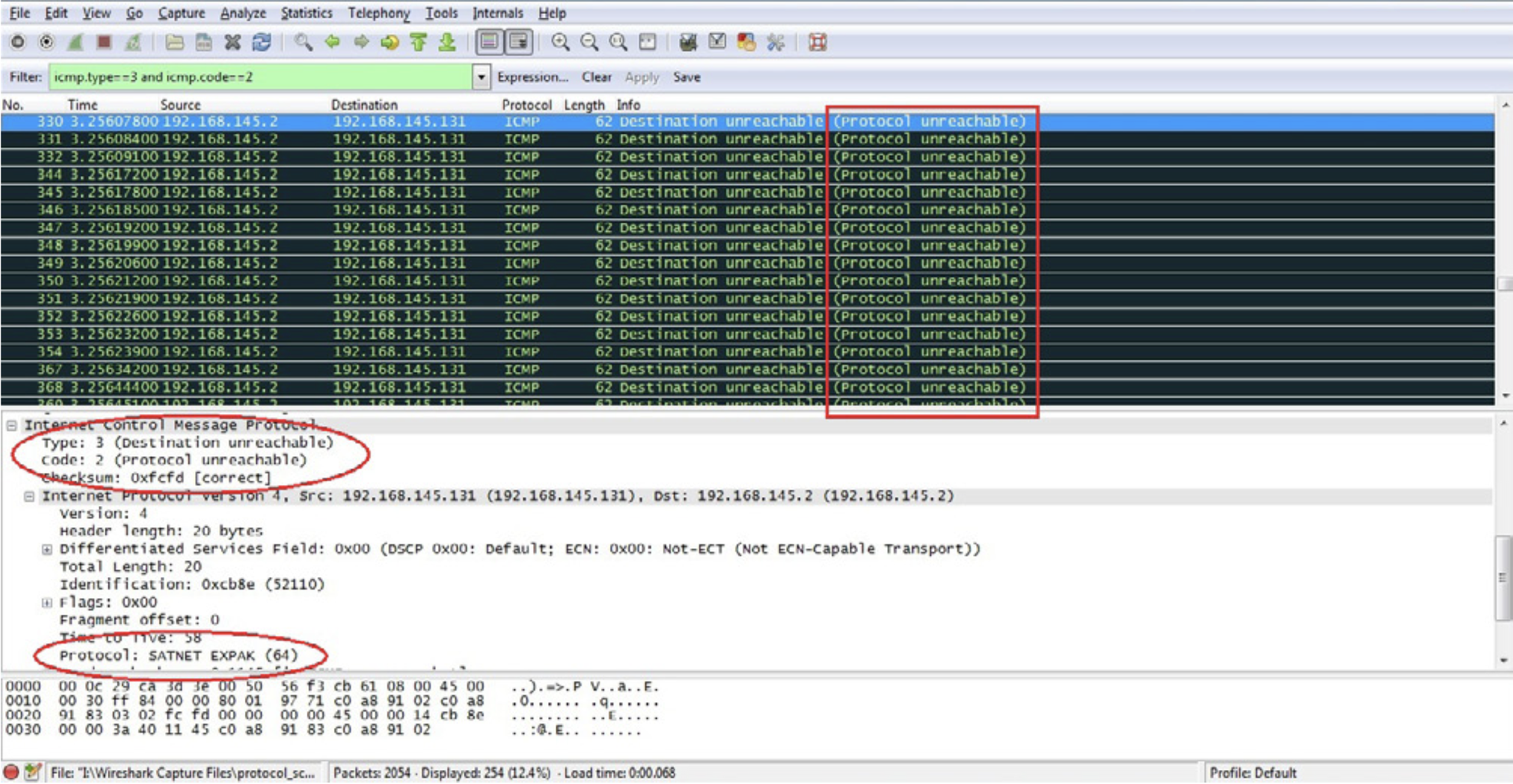Open the Telephony menu
The height and width of the screenshot is (784, 1513).
pos(378,13)
